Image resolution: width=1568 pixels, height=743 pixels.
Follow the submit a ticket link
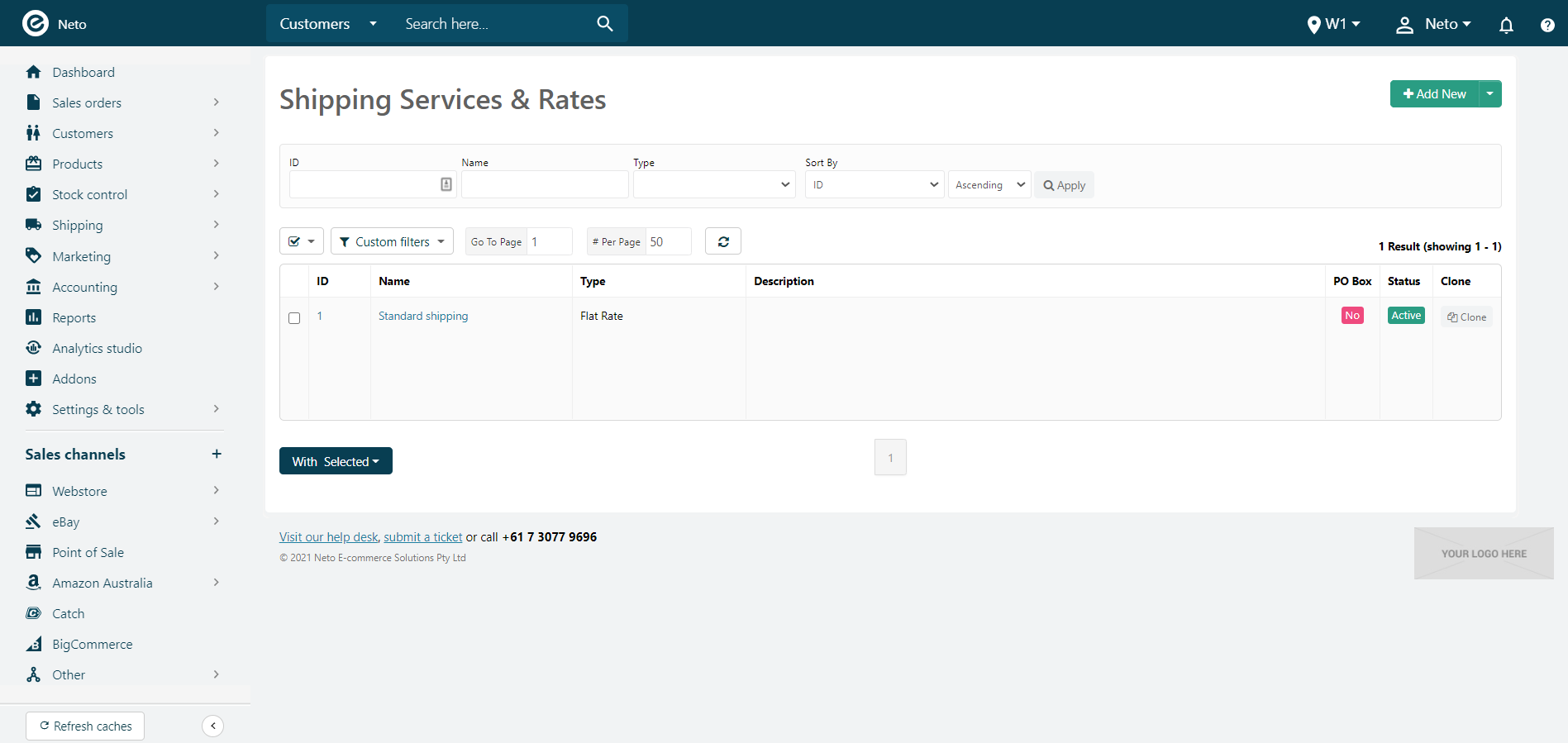[423, 537]
